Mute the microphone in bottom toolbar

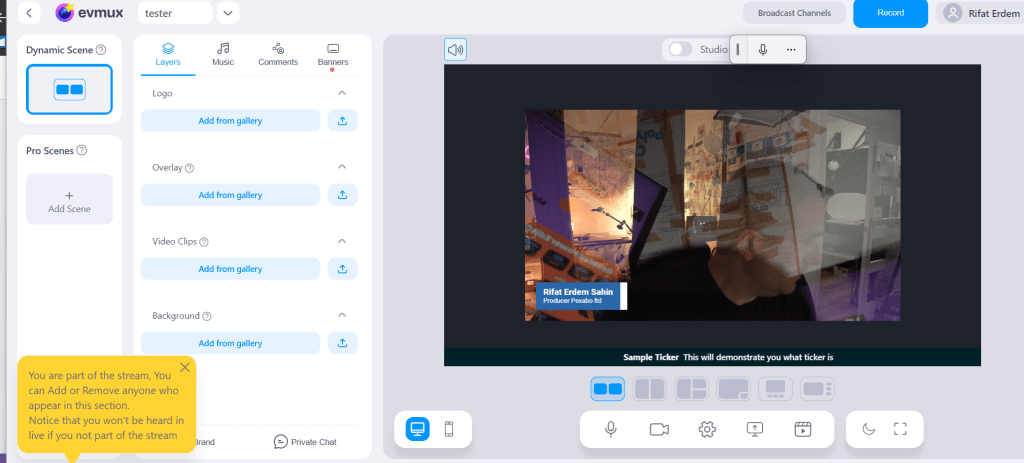(x=611, y=429)
